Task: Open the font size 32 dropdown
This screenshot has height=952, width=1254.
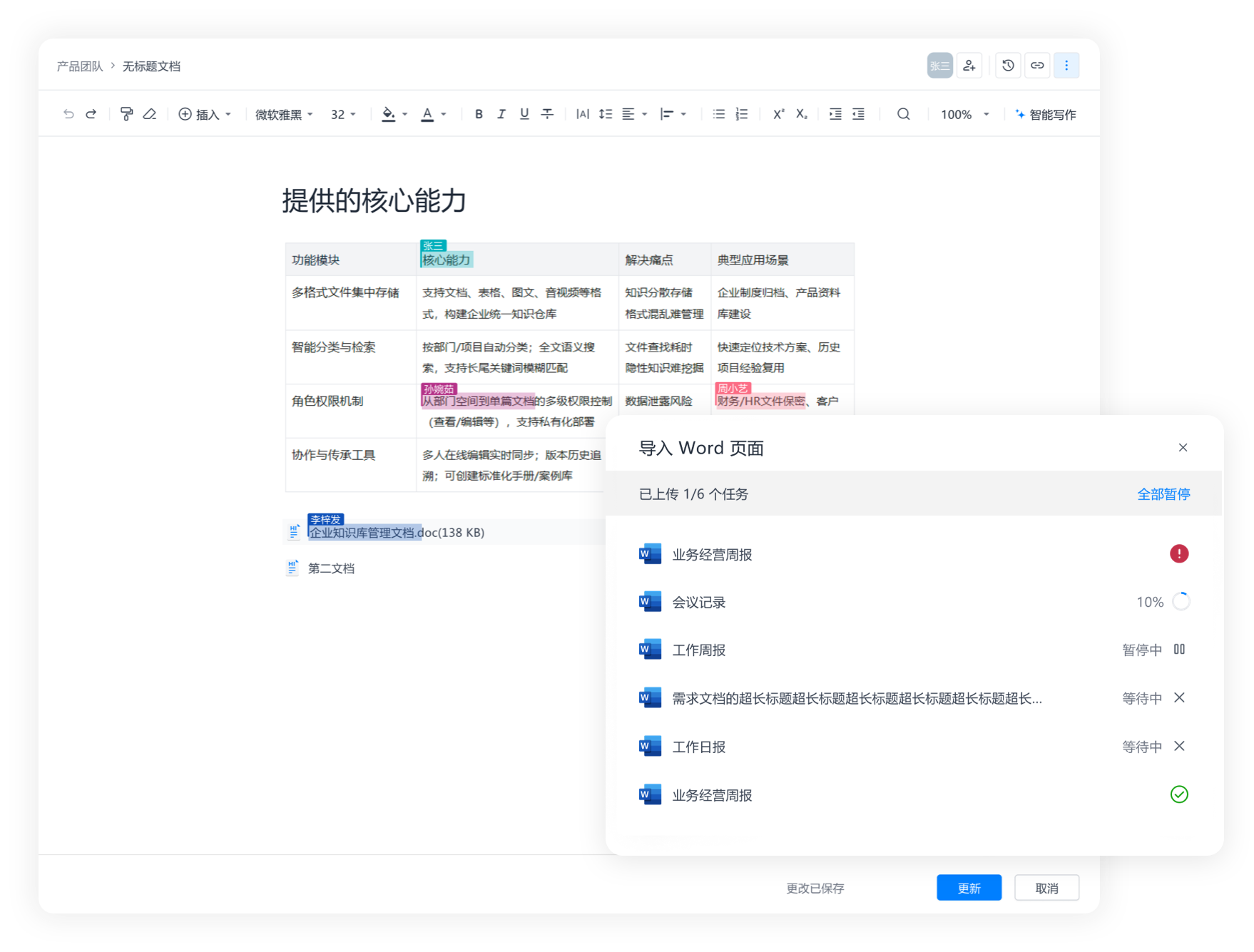Action: point(343,114)
